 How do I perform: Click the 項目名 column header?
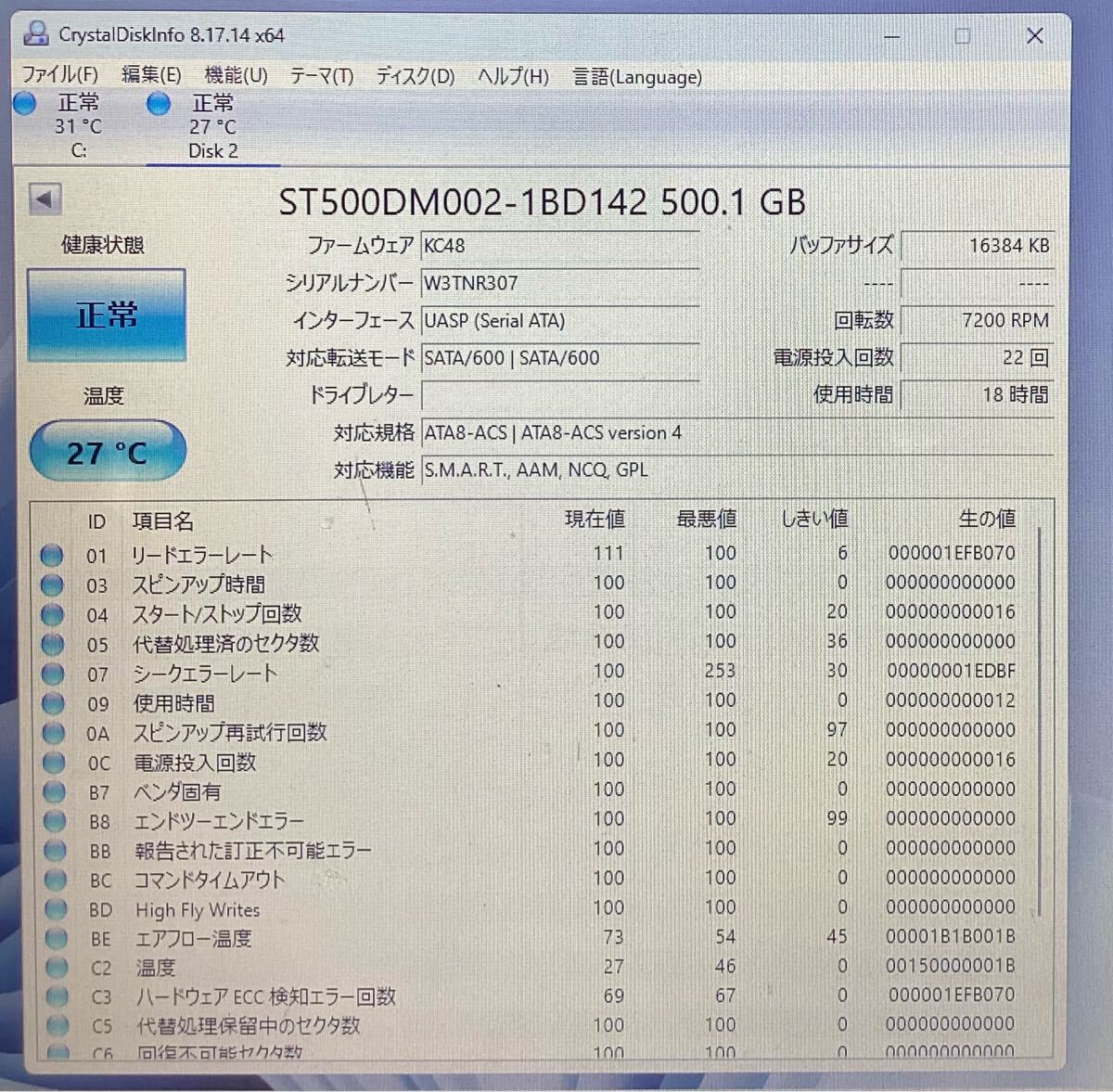tap(163, 521)
